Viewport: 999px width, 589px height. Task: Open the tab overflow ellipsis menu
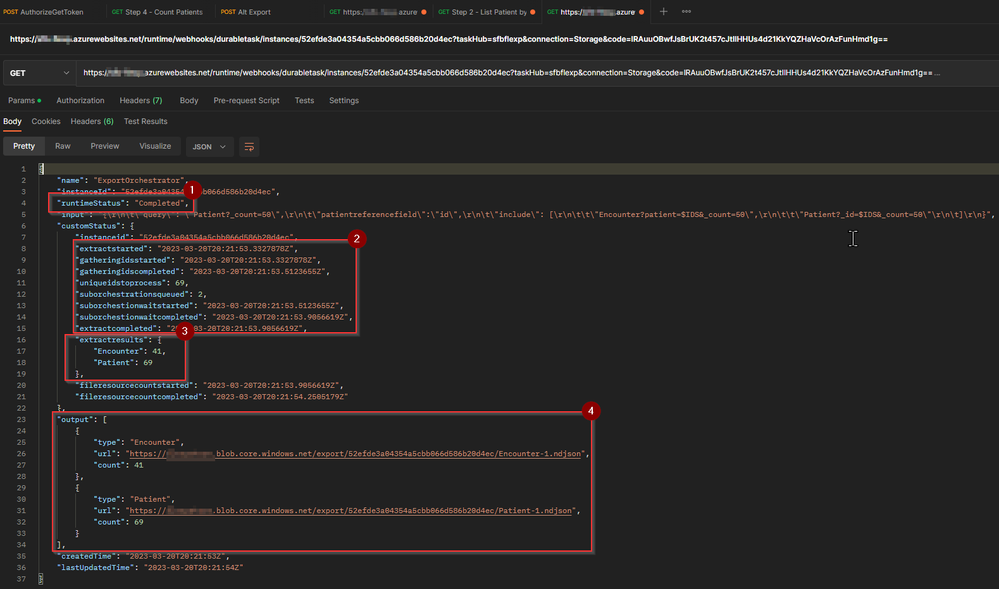(x=686, y=11)
